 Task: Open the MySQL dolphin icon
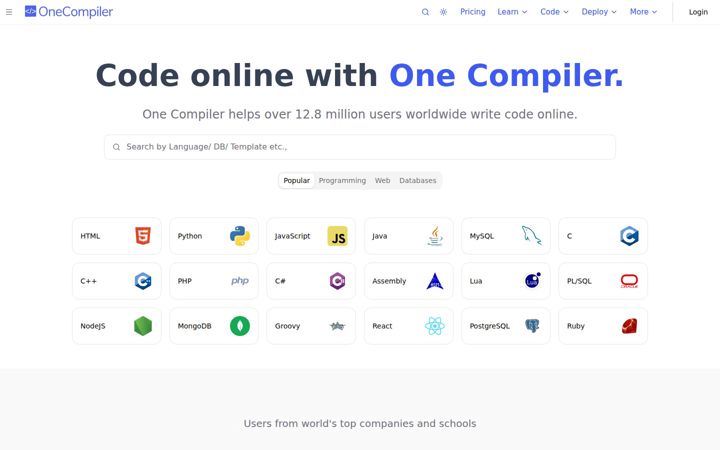coord(532,236)
